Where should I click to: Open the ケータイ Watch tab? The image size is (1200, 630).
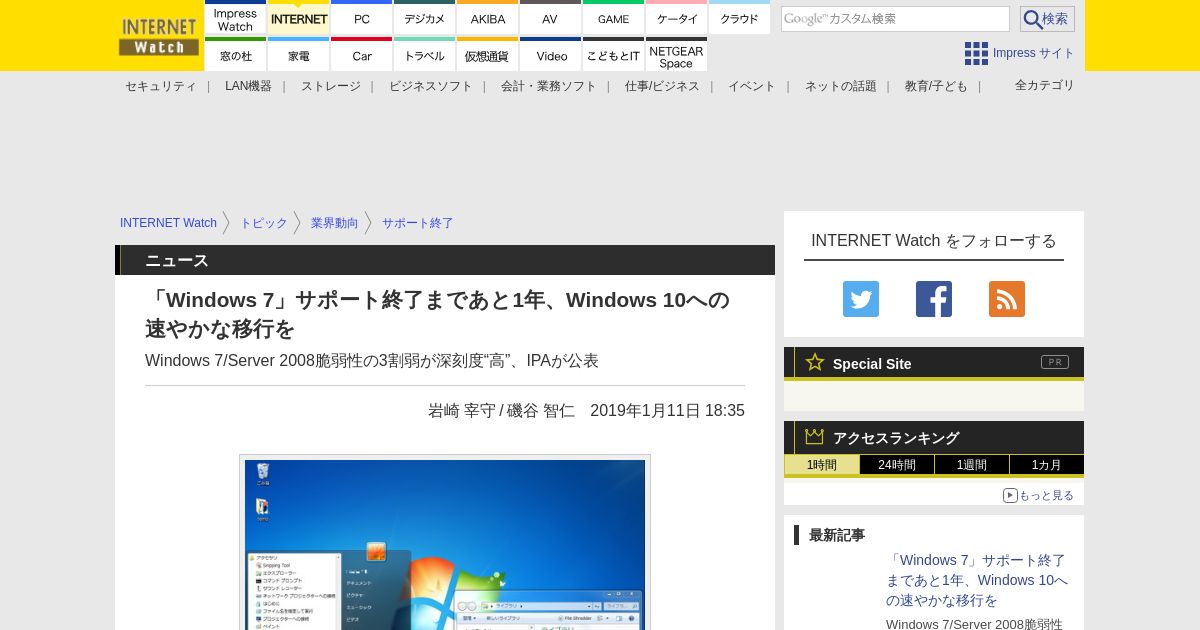point(676,19)
